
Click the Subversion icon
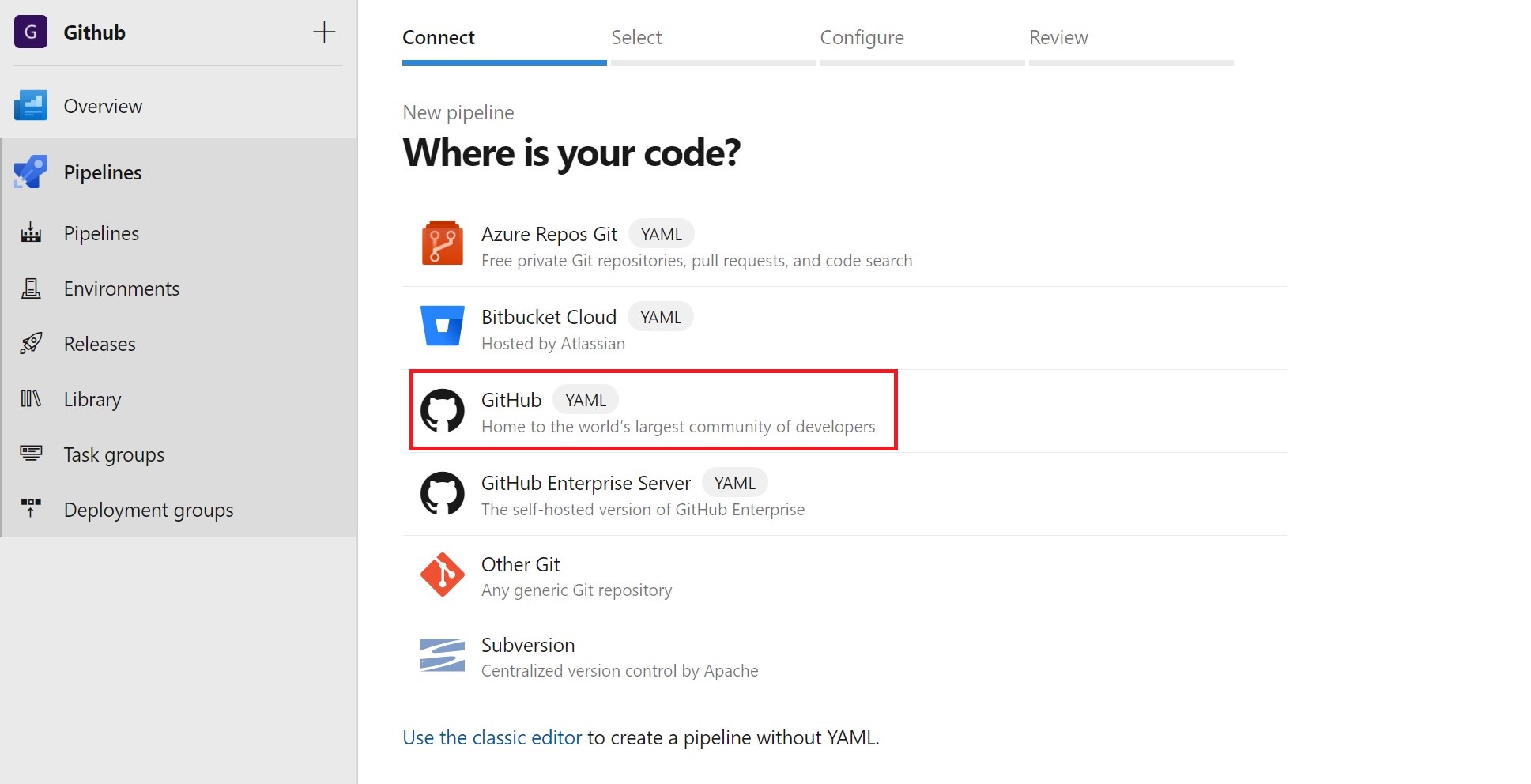pos(443,655)
